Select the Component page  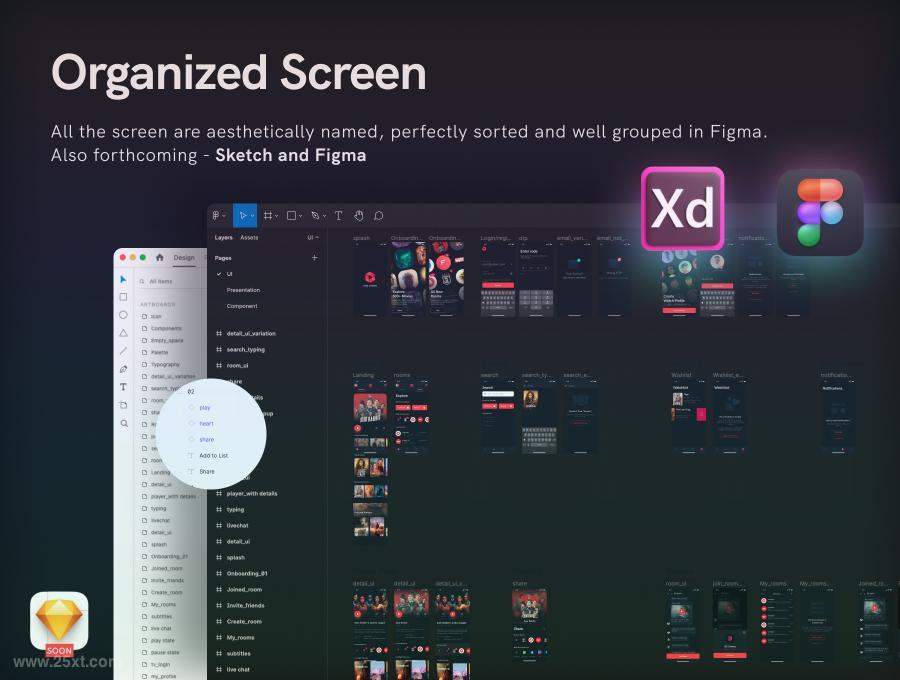242,306
